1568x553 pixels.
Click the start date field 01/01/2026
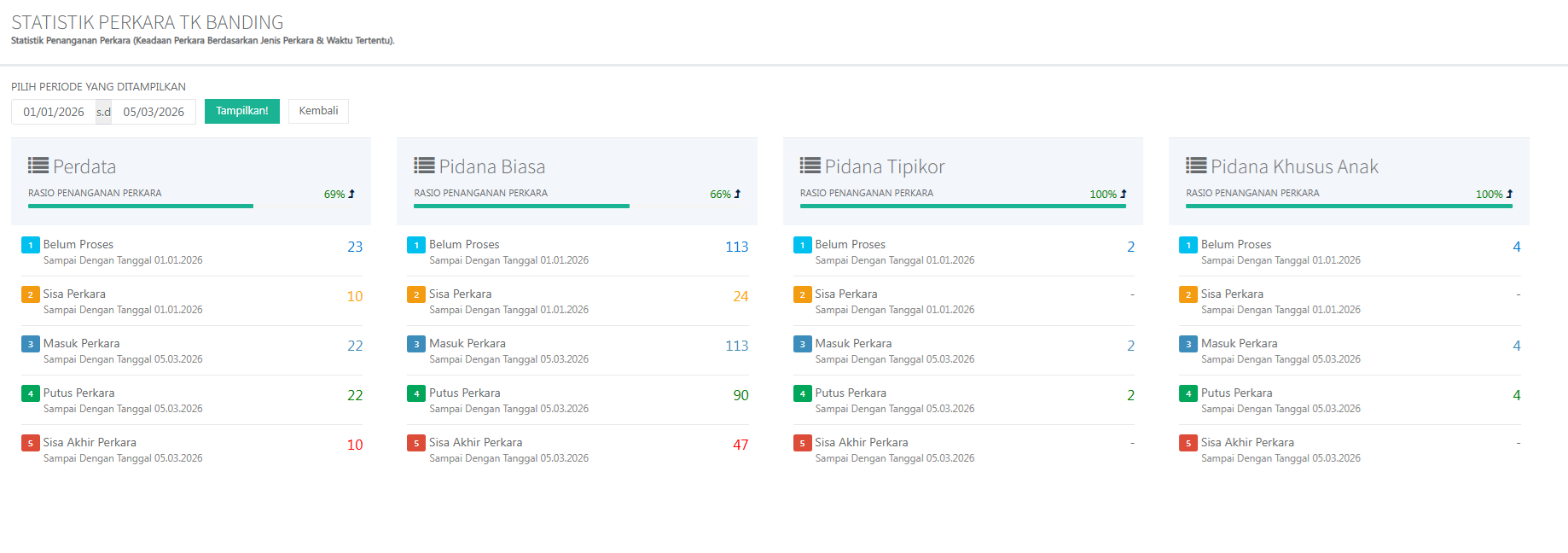click(x=54, y=112)
